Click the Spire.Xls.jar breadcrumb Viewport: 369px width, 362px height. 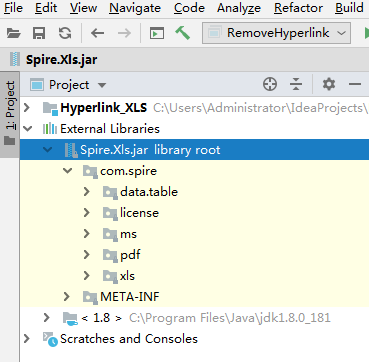point(61,60)
